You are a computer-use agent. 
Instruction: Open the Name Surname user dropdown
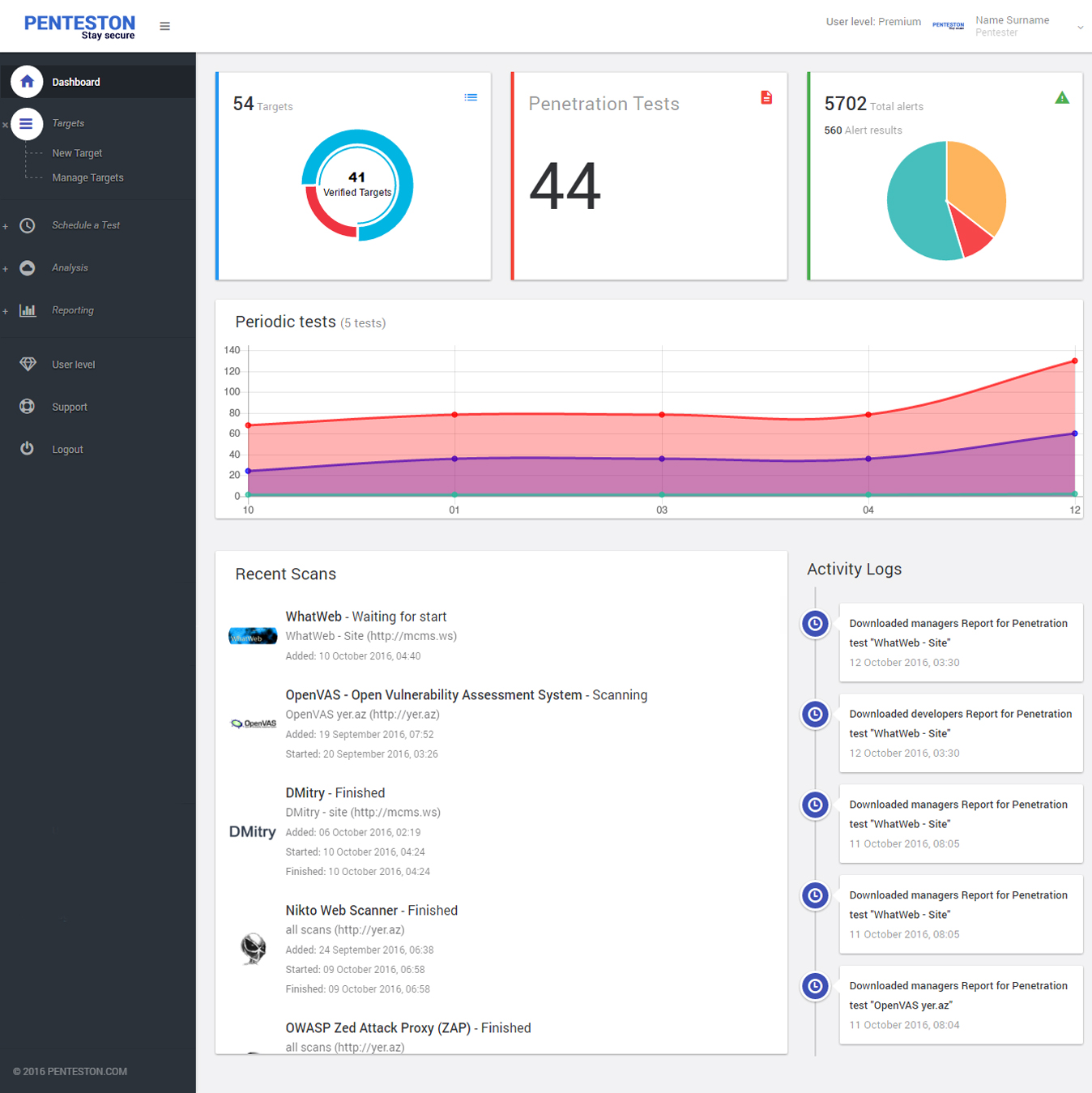click(x=1080, y=28)
